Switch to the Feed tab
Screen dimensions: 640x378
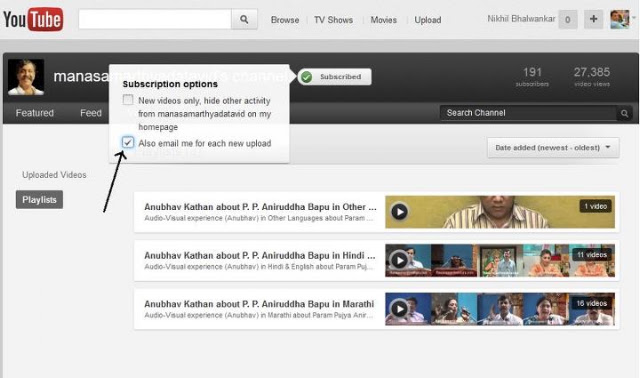click(91, 113)
